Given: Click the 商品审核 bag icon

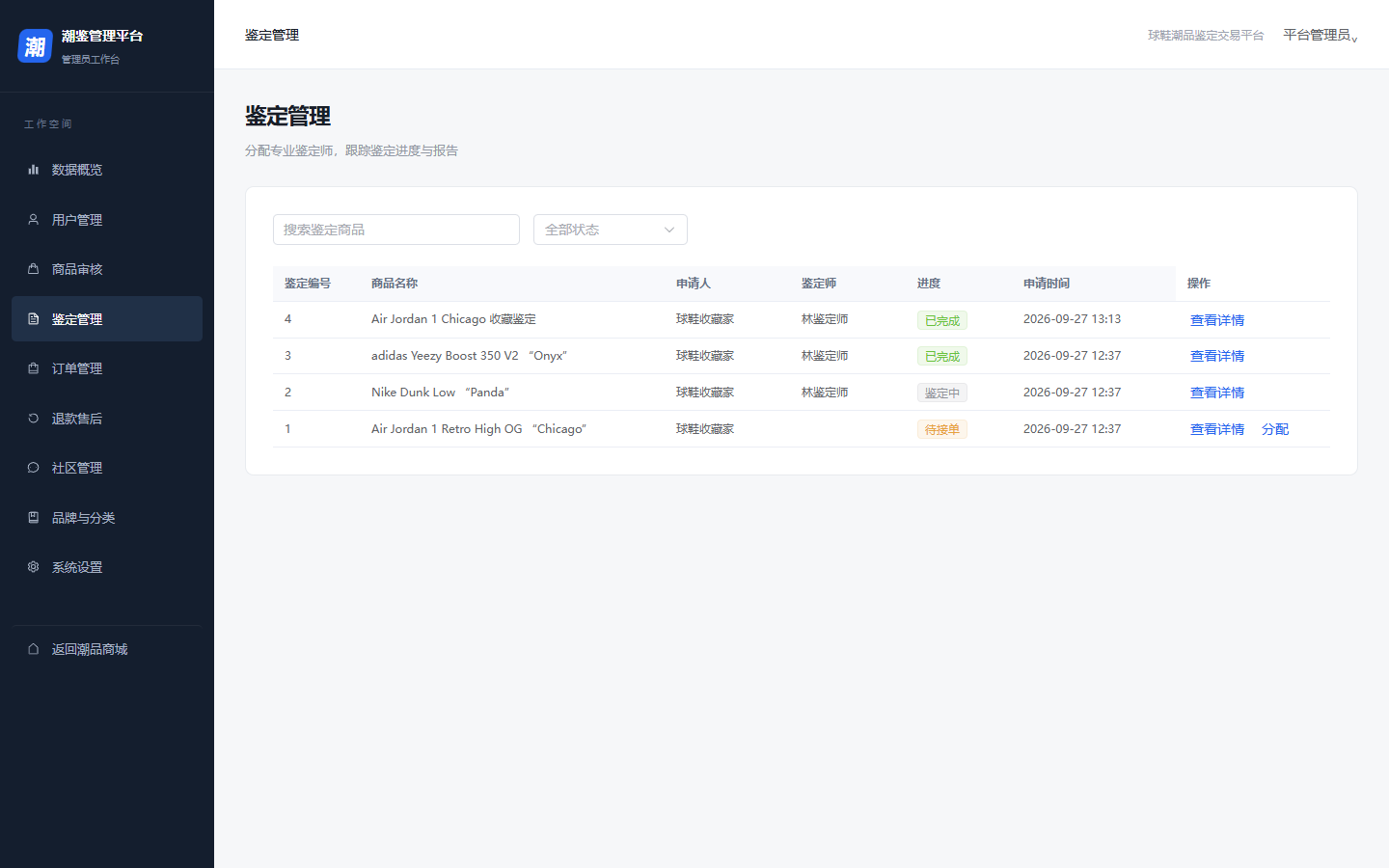Looking at the screenshot, I should (x=33, y=269).
